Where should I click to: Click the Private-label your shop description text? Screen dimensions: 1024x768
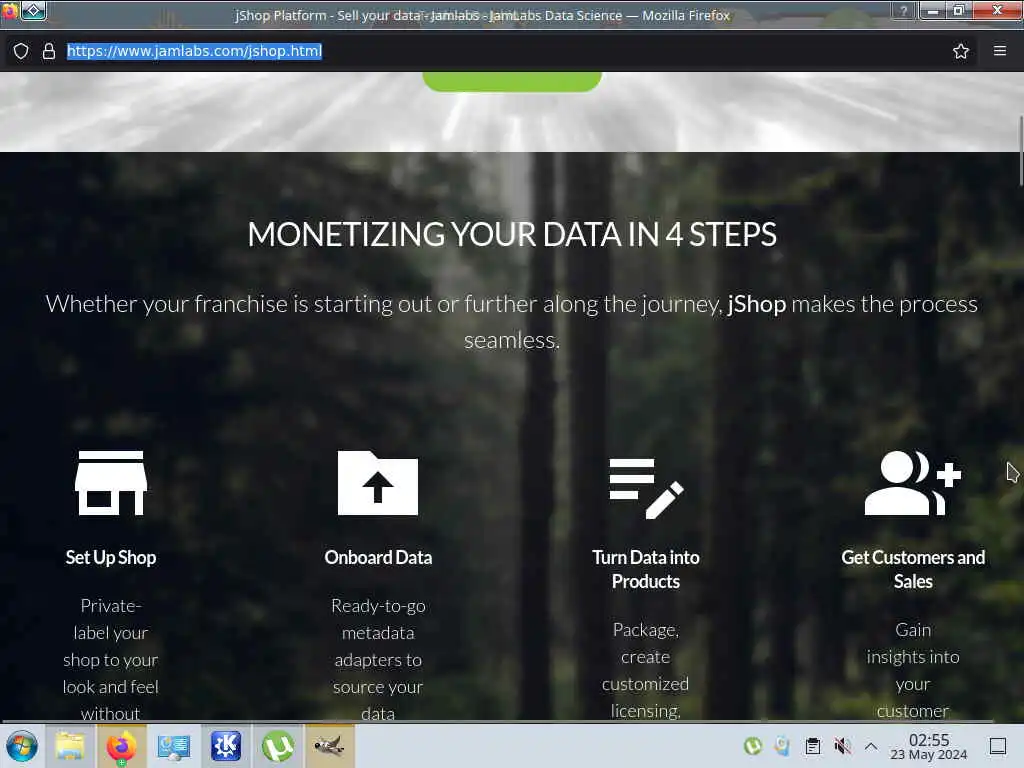coord(111,660)
